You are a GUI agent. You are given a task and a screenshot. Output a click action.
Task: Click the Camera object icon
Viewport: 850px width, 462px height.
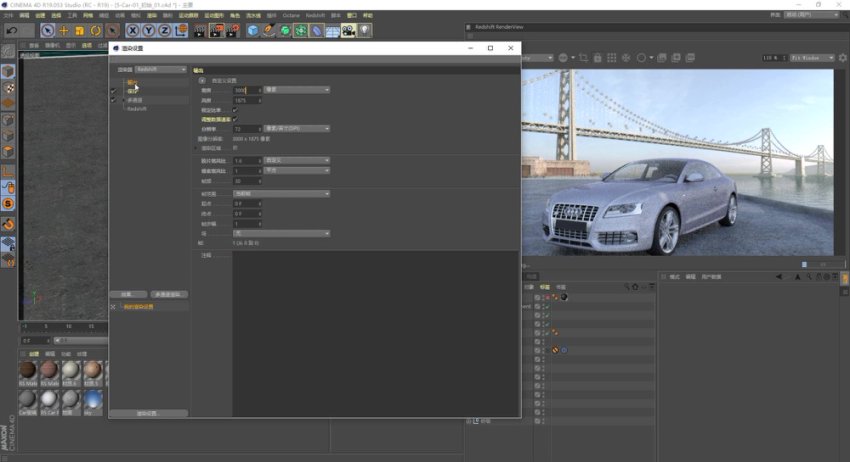point(348,31)
